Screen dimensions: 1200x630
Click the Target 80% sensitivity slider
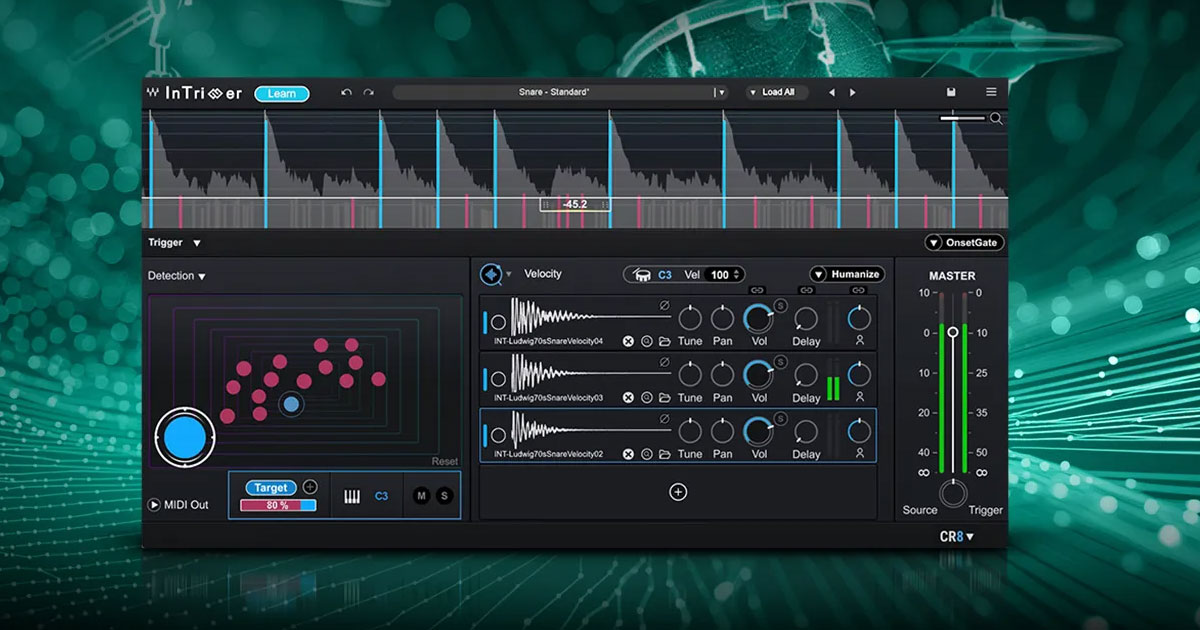coord(278,506)
